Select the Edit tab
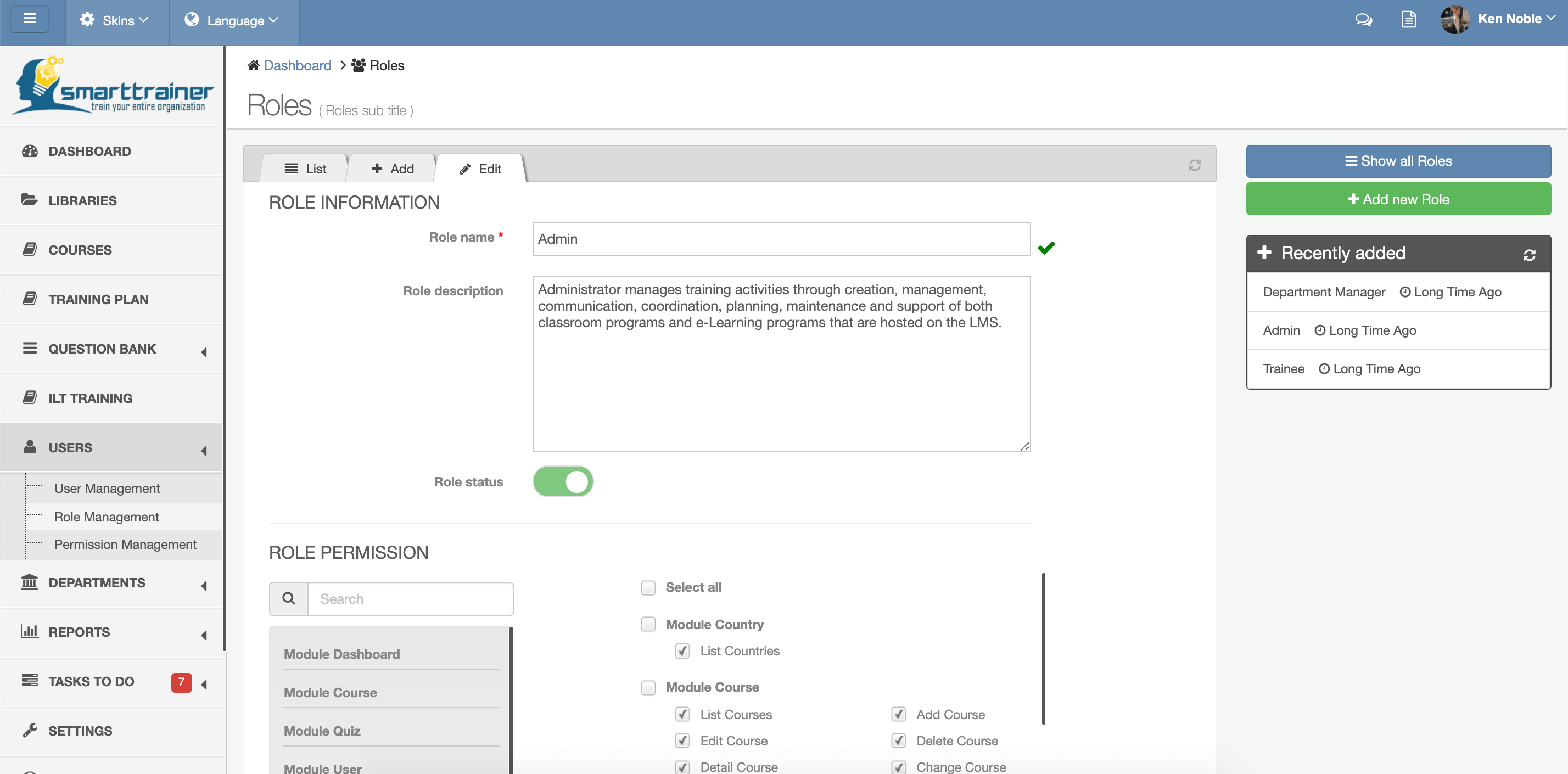Screen dimensions: 1568x774 pyautogui.click(x=480, y=169)
